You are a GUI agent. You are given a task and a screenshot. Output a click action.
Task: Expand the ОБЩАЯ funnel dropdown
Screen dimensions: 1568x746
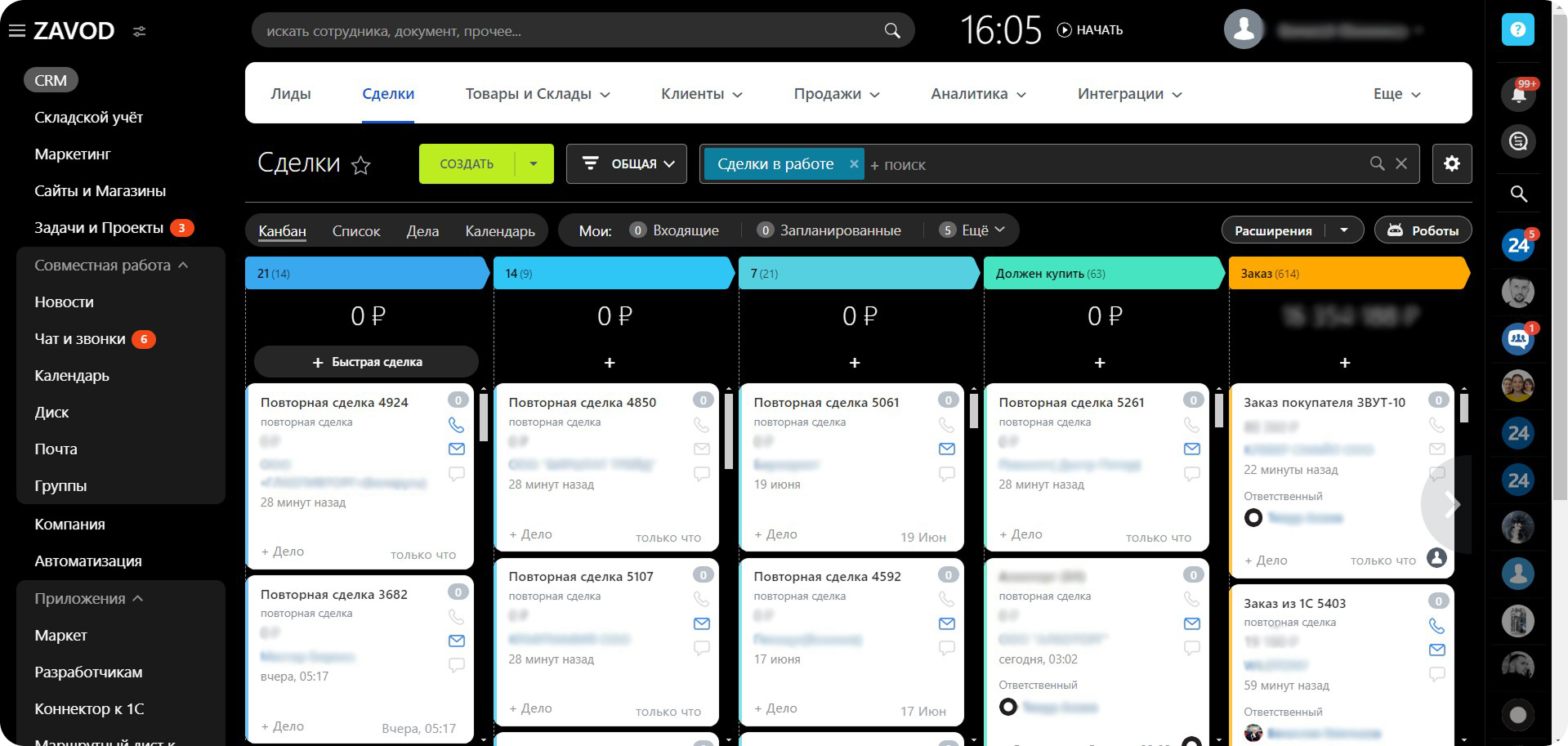tap(626, 163)
